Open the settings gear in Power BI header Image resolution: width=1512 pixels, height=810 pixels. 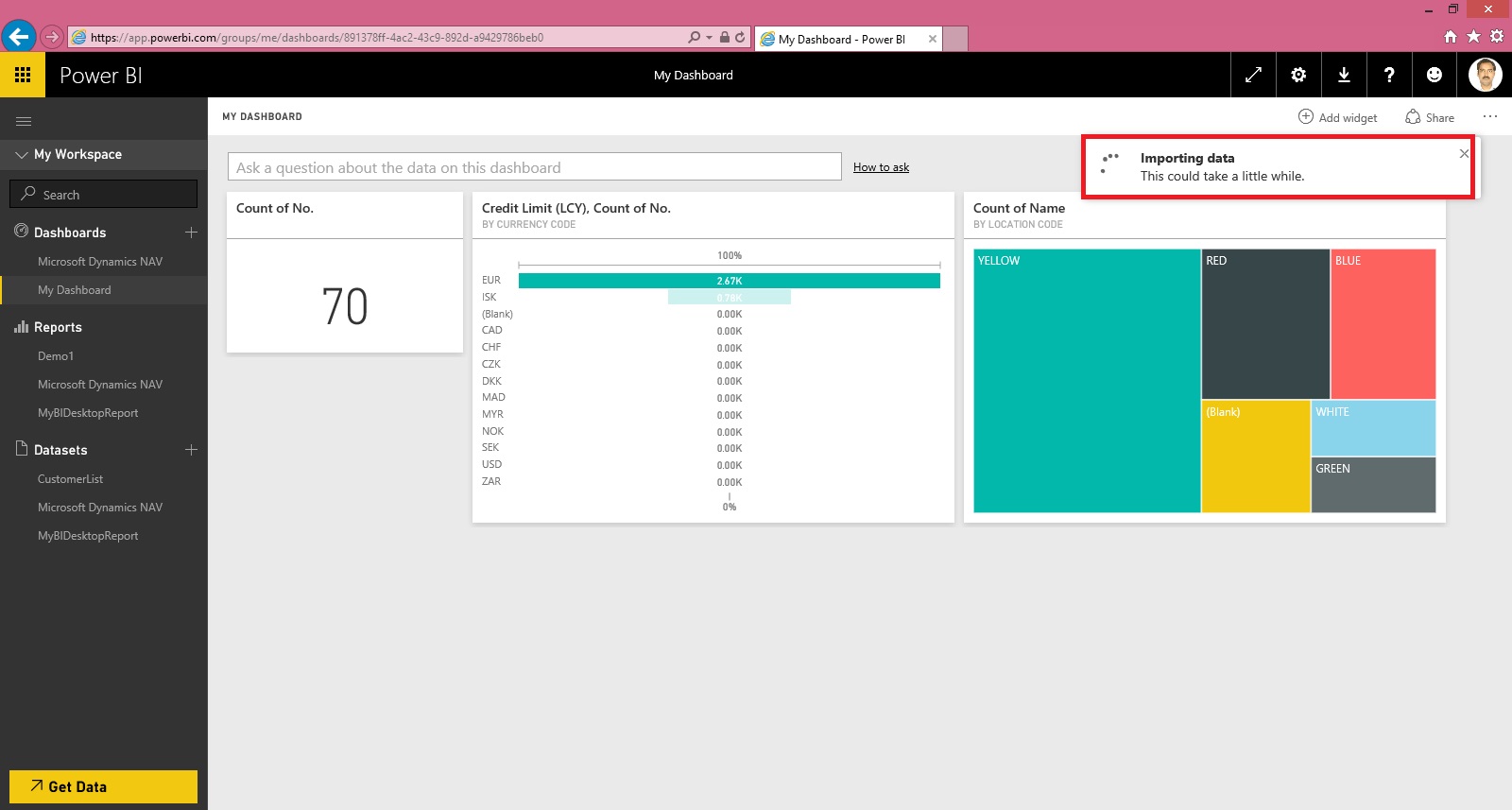click(x=1298, y=75)
